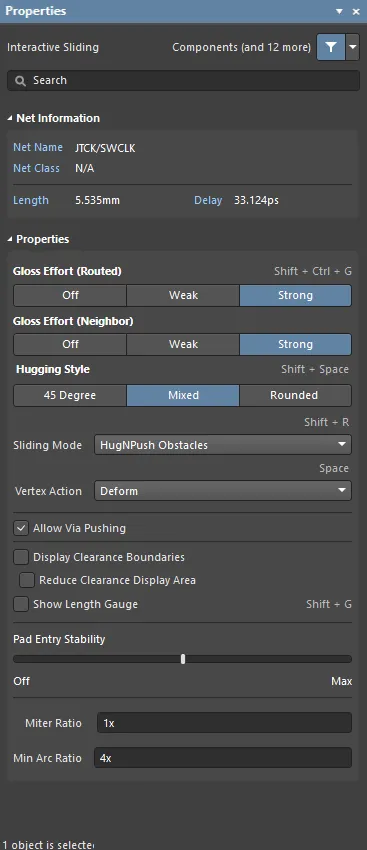Uncheck Allow Via Pushing
This screenshot has width=367, height=850.
click(21, 528)
